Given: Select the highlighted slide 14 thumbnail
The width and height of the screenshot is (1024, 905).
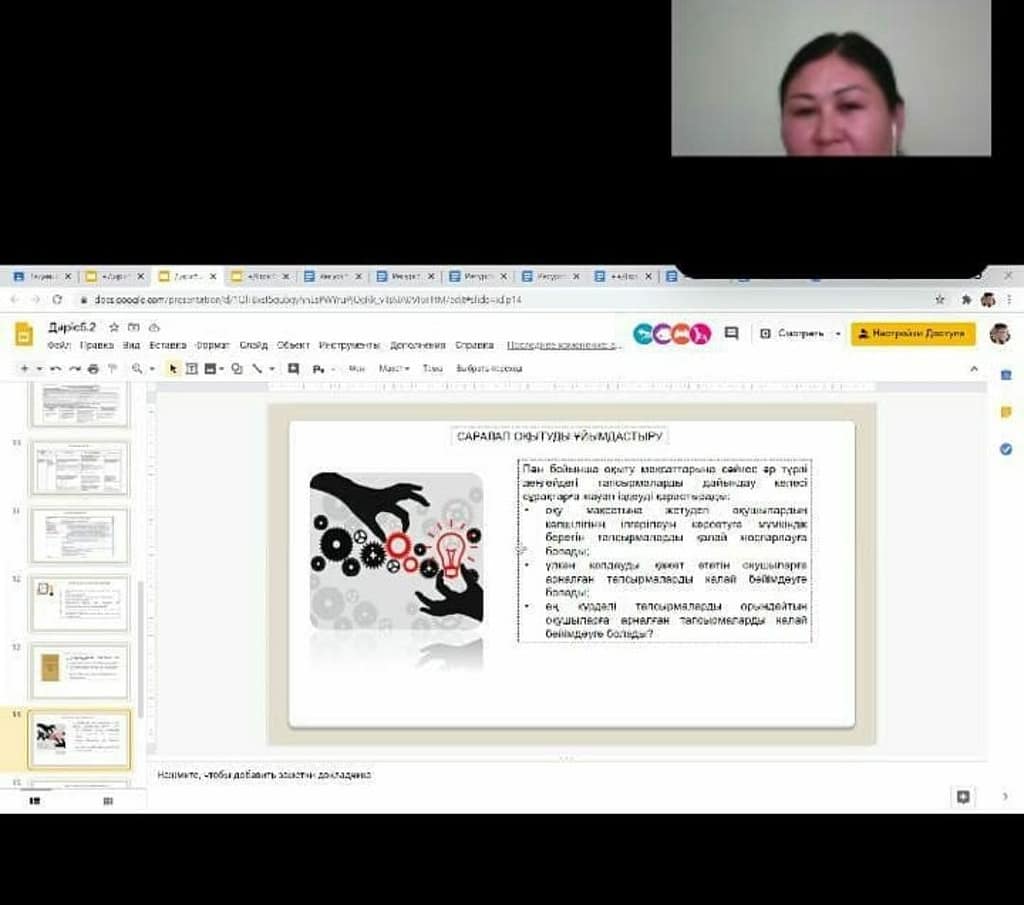Looking at the screenshot, I should 79,738.
